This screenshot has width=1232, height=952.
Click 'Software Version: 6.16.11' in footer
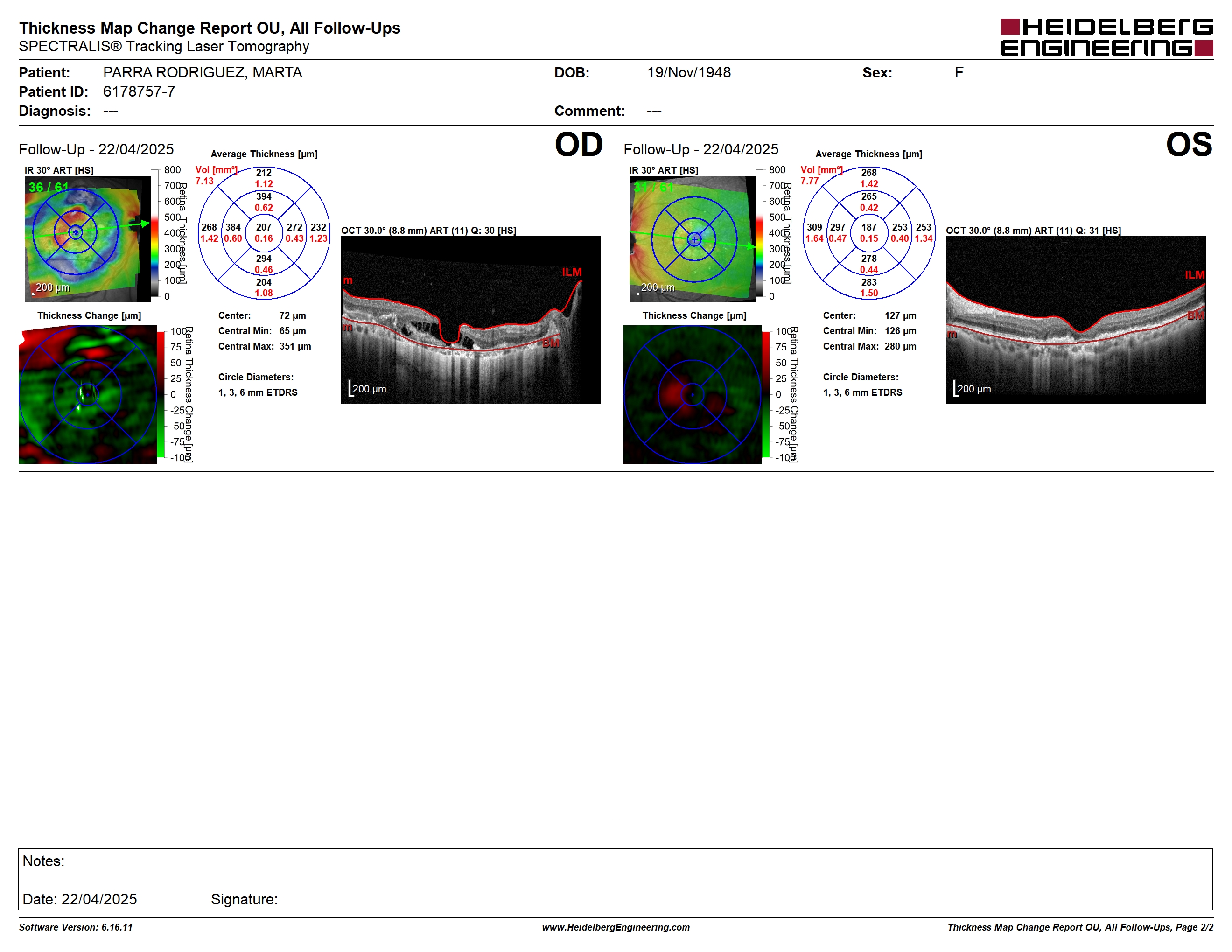pyautogui.click(x=76, y=927)
